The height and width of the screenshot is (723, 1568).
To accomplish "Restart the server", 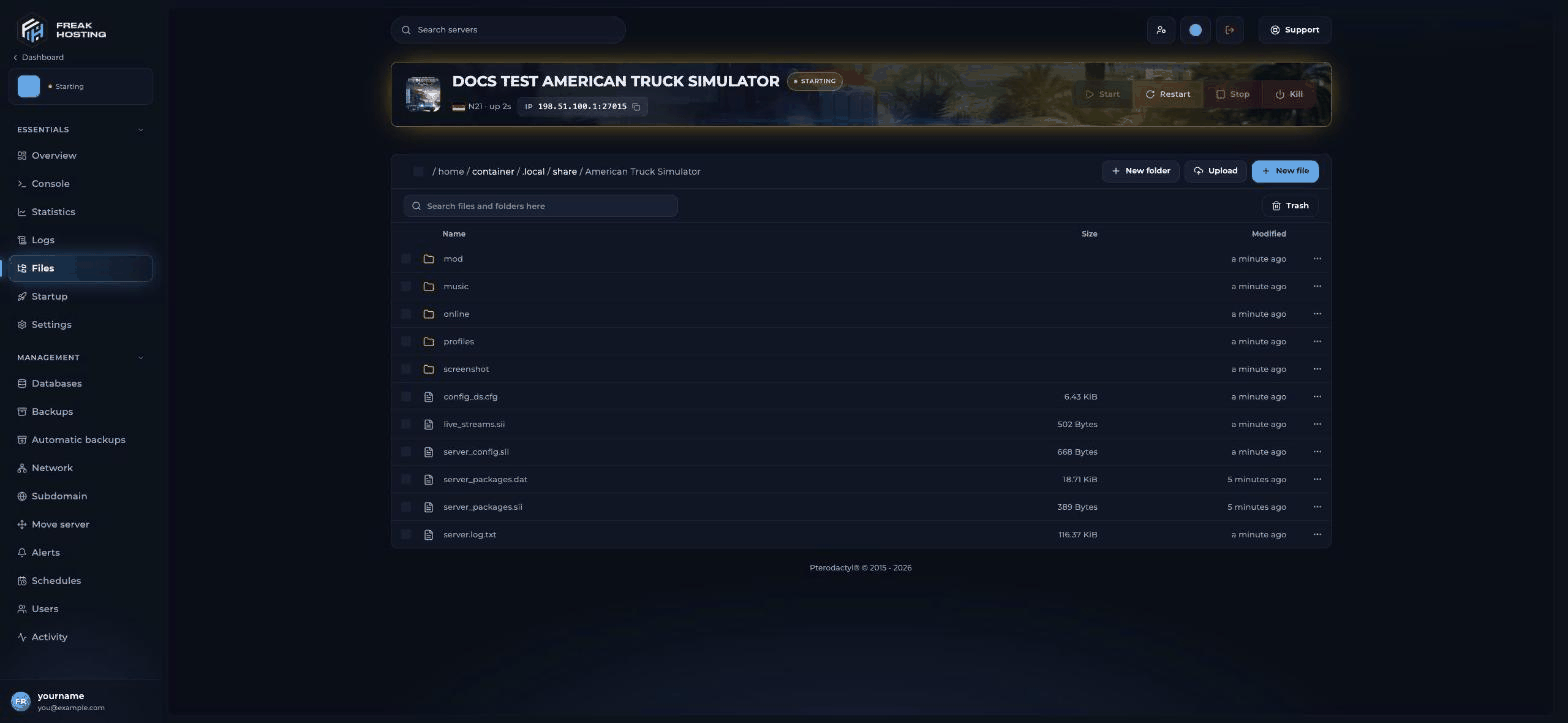I will [1168, 95].
